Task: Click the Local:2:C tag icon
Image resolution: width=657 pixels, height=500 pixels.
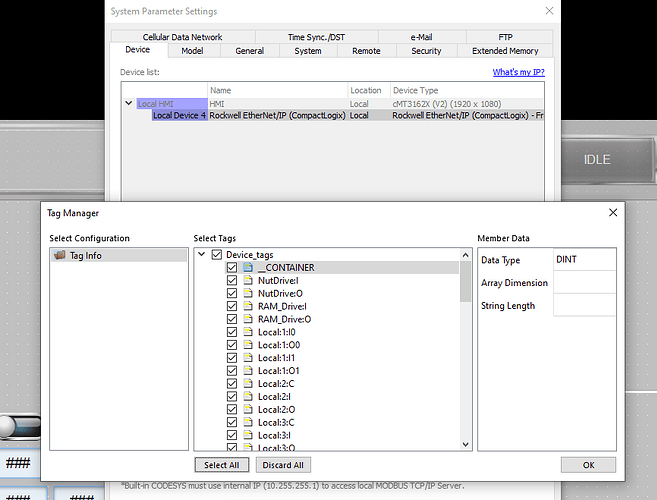Action: point(248,384)
